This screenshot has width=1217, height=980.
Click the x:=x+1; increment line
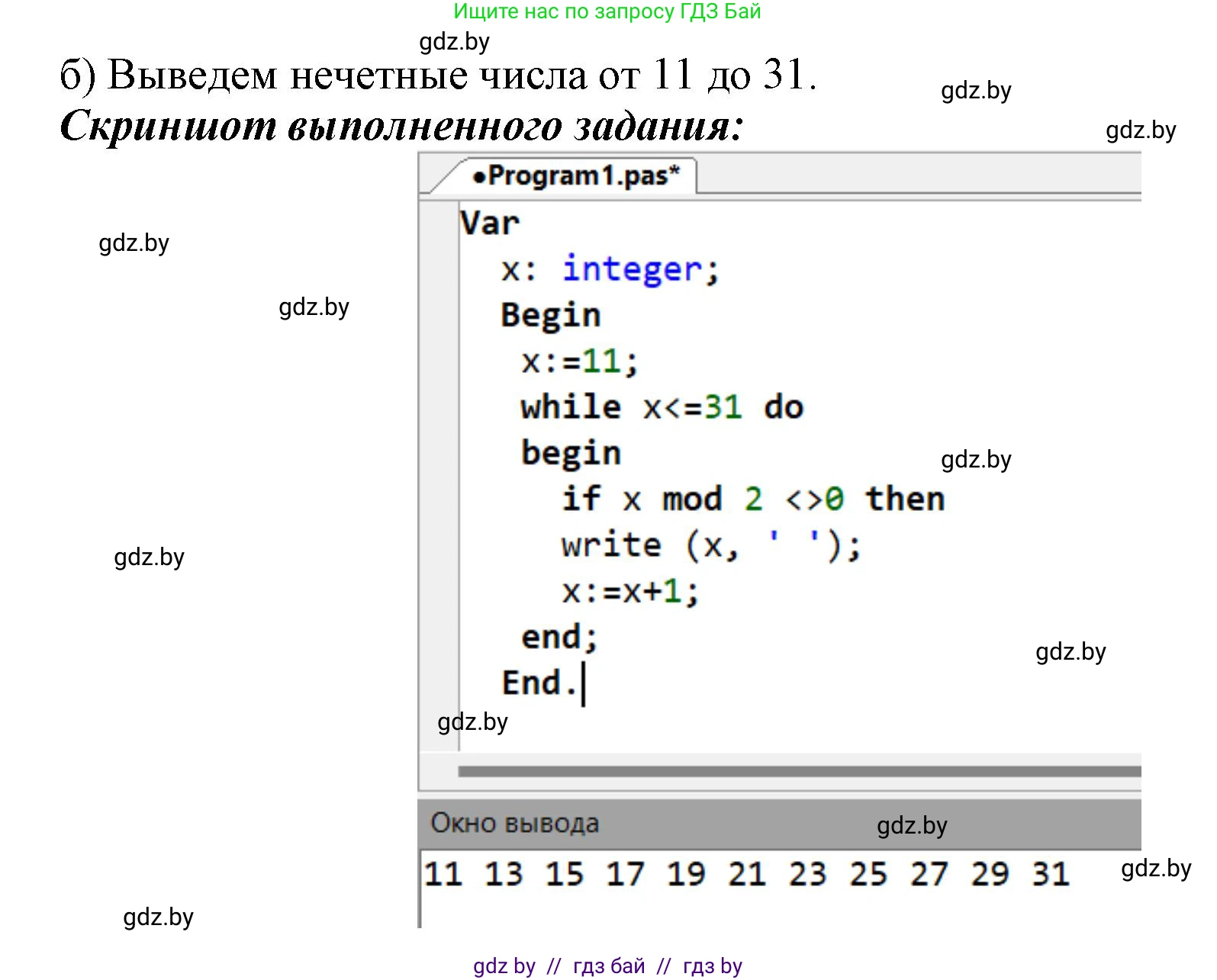click(x=629, y=592)
